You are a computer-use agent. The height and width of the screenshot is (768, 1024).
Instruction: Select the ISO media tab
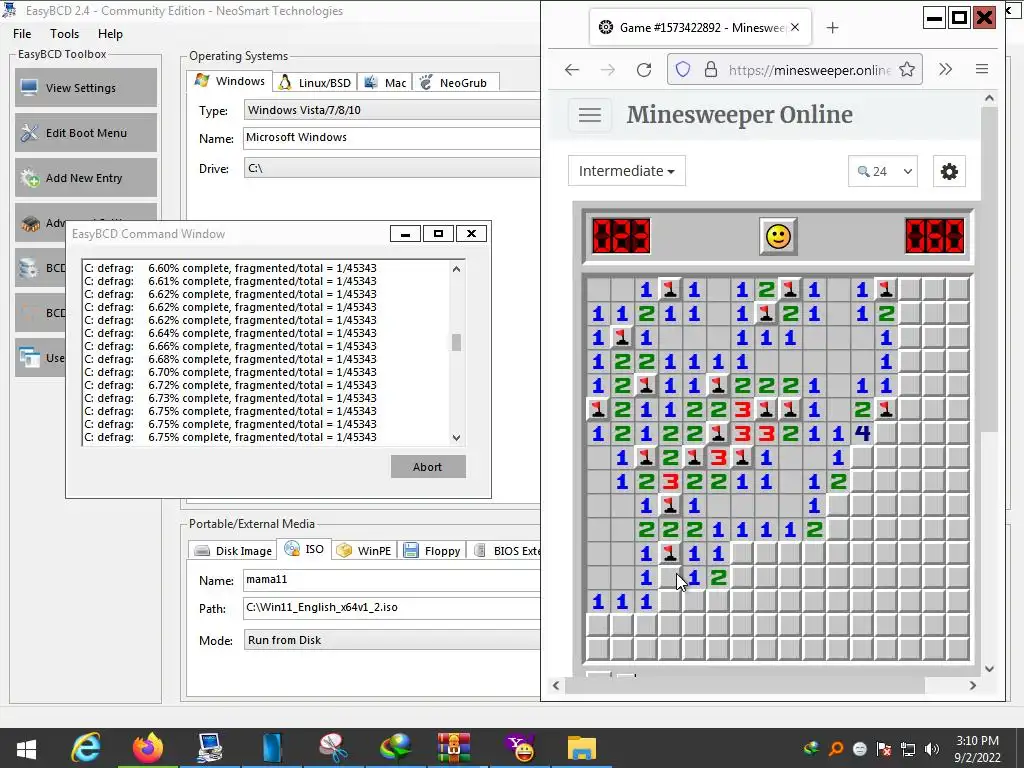304,549
